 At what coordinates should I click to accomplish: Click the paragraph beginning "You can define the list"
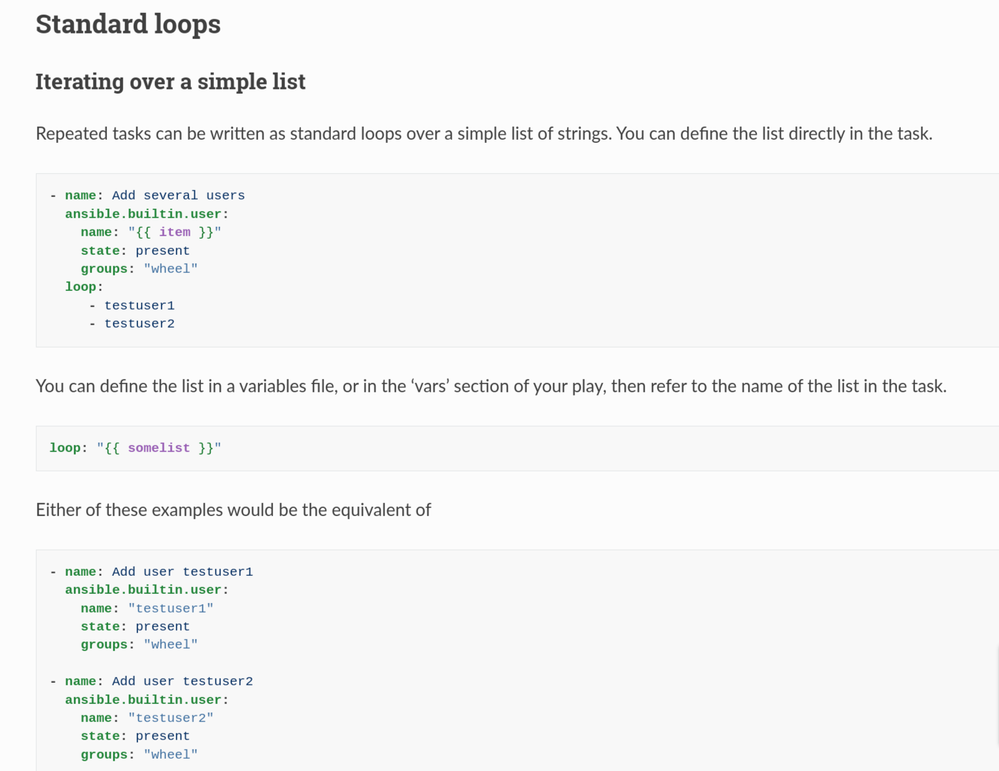tap(490, 386)
